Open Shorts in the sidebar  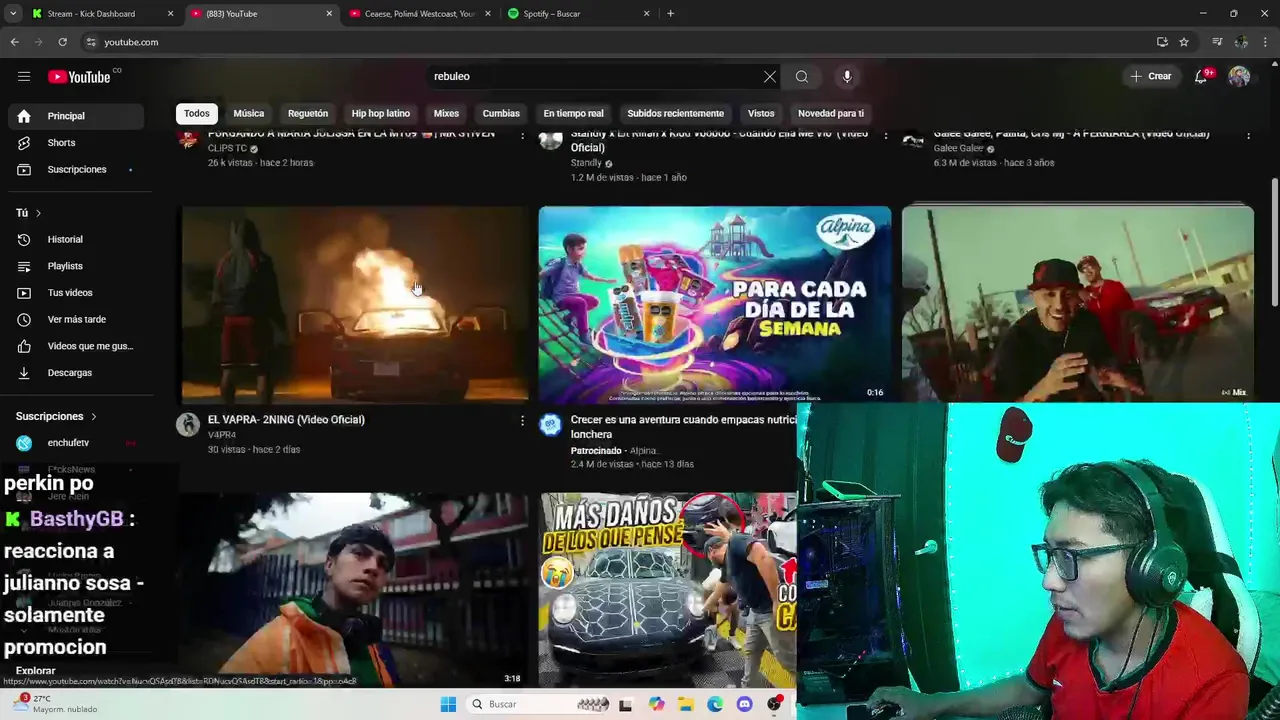76,143
